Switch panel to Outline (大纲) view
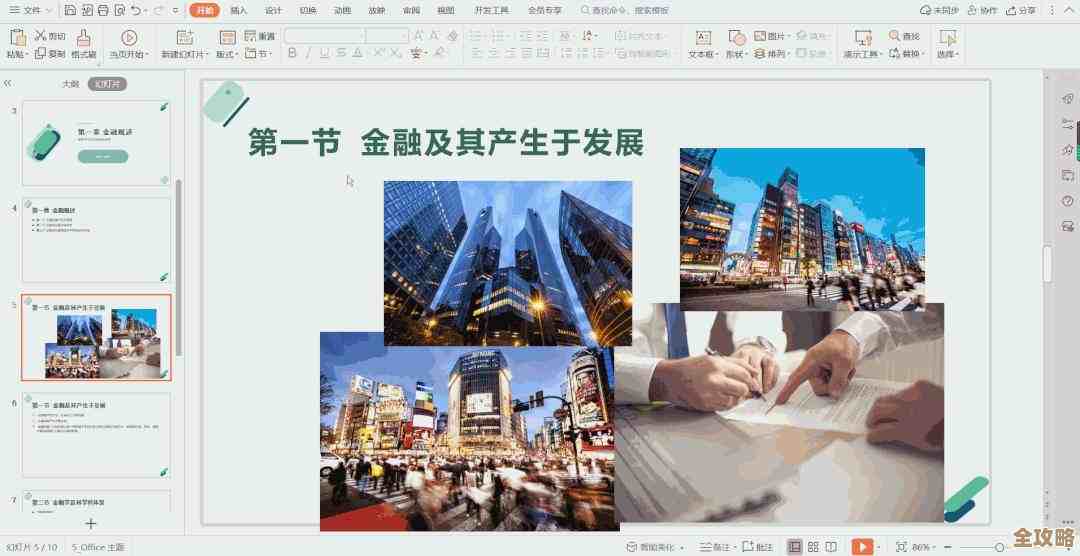The height and width of the screenshot is (556, 1080). tap(71, 84)
